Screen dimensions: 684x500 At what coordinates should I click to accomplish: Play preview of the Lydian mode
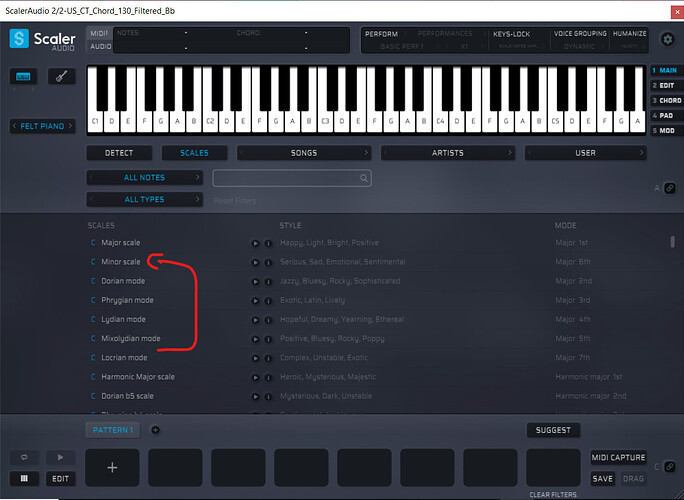255,320
